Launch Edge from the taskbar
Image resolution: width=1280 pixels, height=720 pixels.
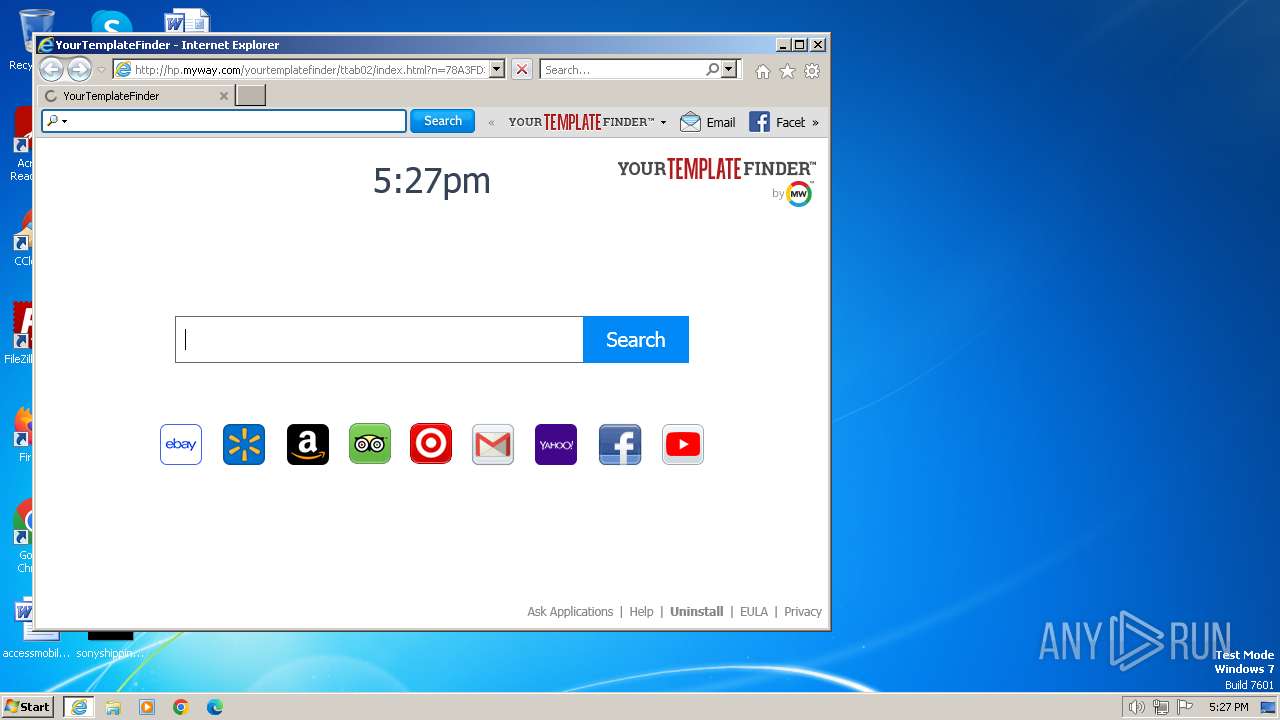[215, 707]
